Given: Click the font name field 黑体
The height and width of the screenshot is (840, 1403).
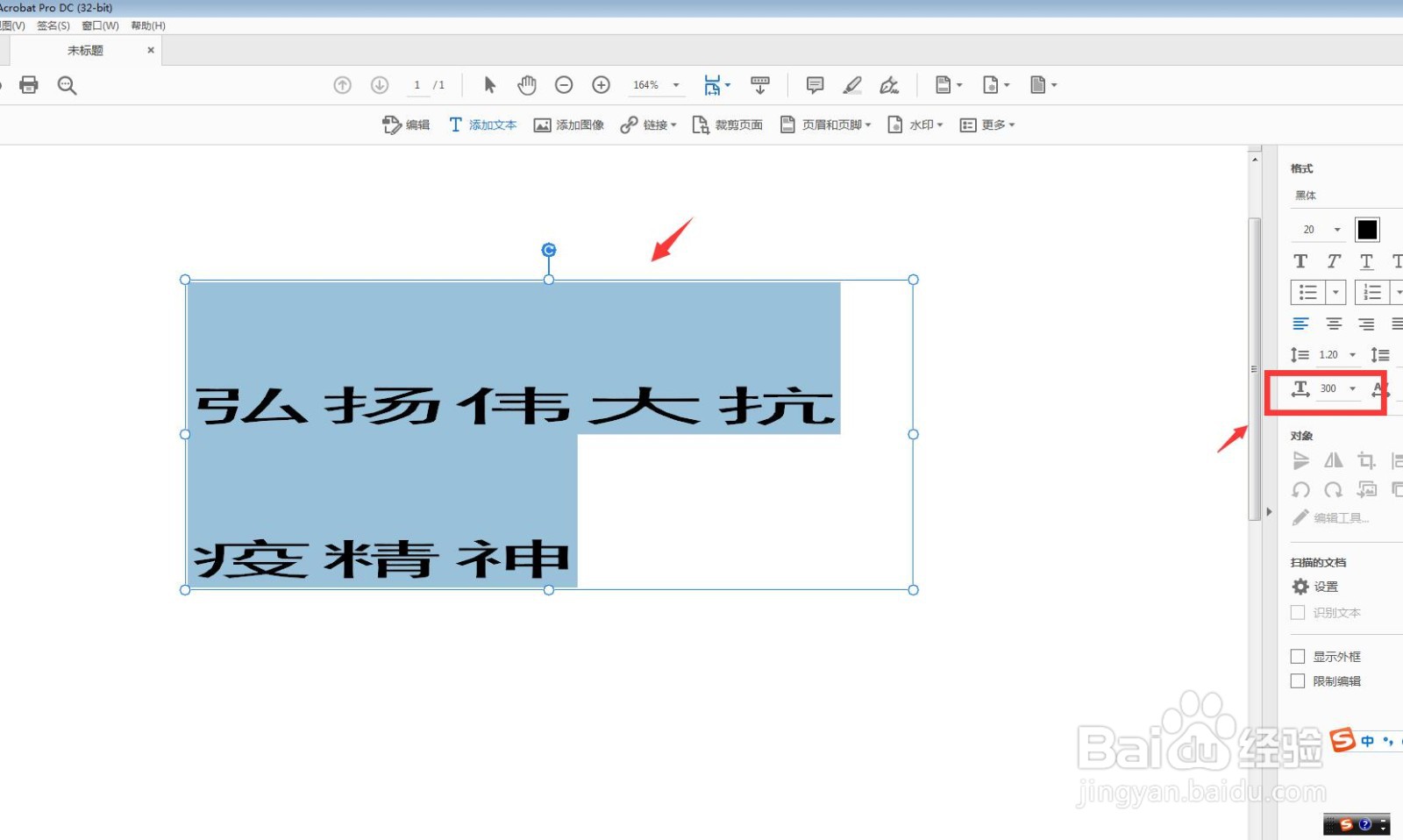Looking at the screenshot, I should (x=1345, y=196).
